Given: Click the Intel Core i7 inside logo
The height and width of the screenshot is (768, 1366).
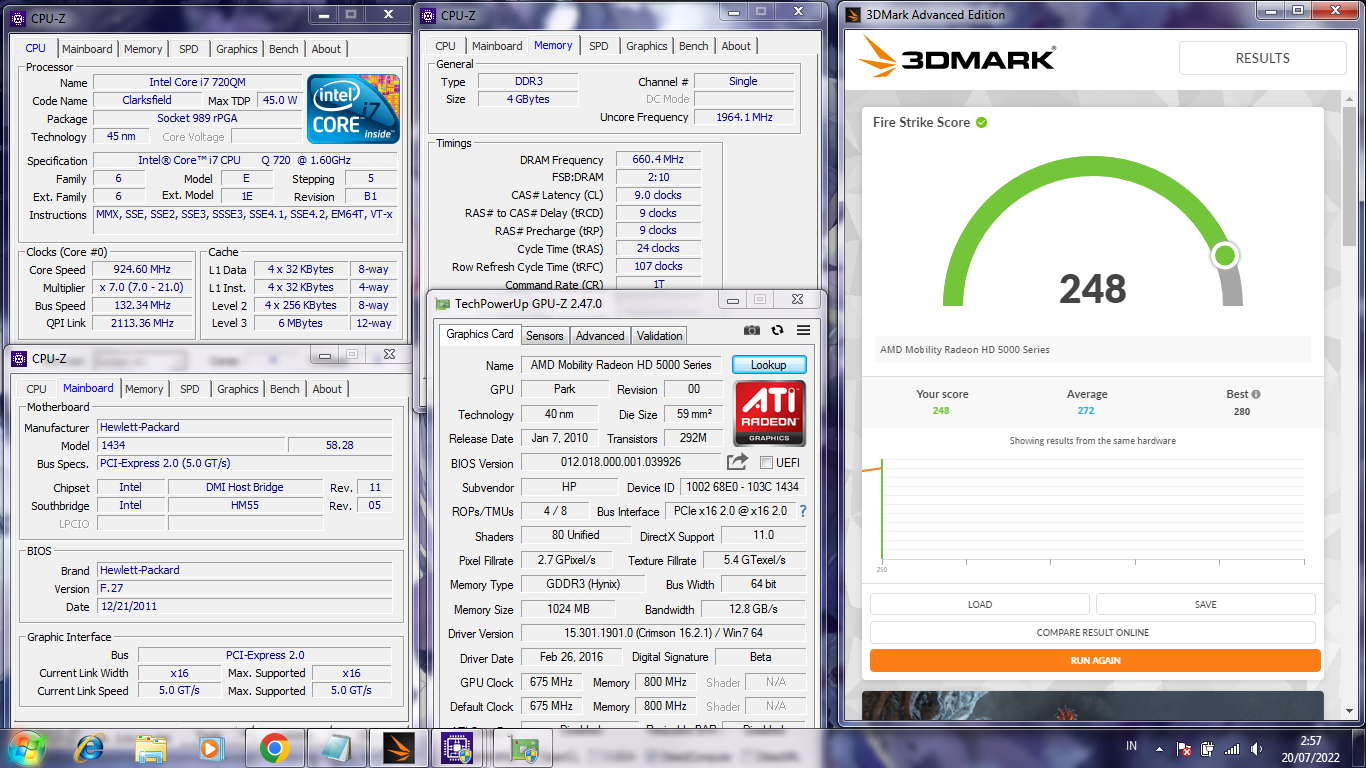Looking at the screenshot, I should click(353, 108).
